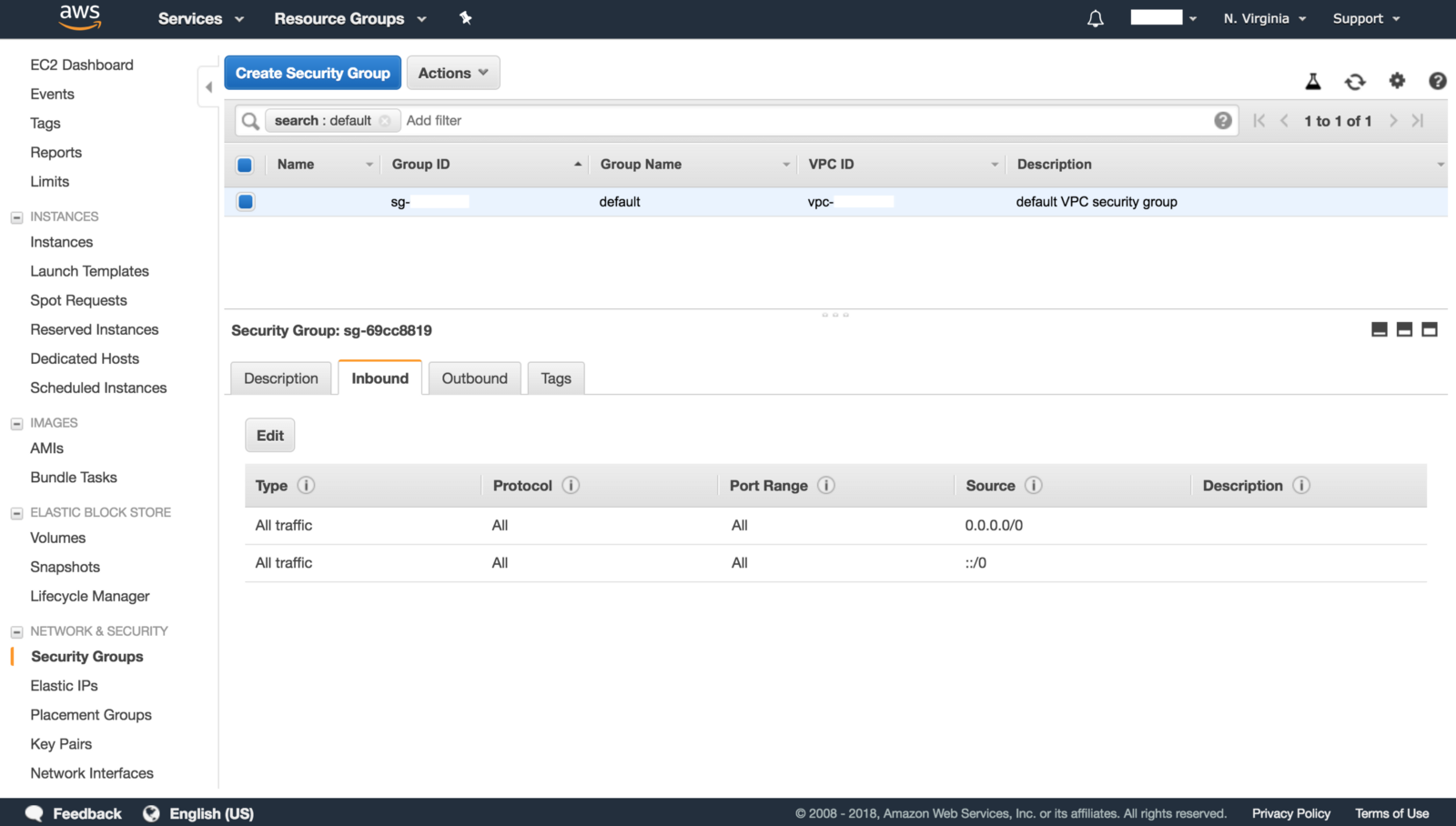This screenshot has width=1456, height=826.
Task: Switch to the Description tab
Action: pyautogui.click(x=281, y=378)
